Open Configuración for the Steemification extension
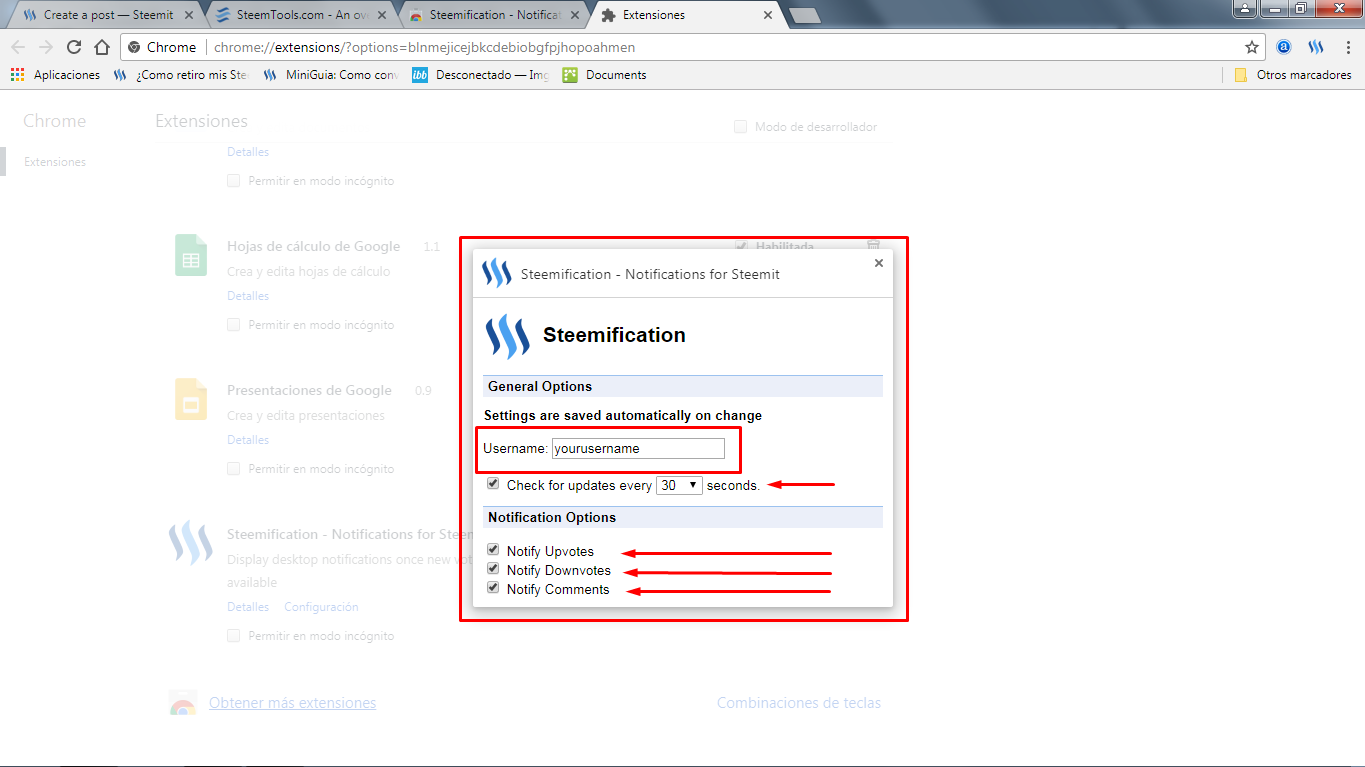1365x767 pixels. 321,607
